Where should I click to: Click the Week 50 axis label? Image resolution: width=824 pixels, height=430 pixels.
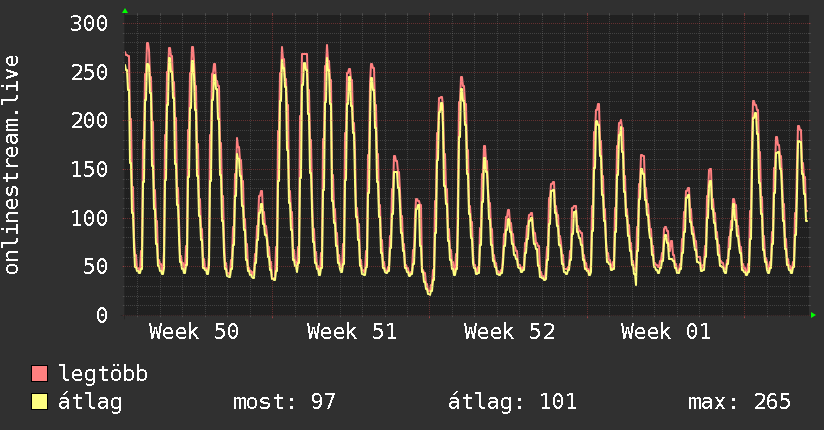(194, 332)
